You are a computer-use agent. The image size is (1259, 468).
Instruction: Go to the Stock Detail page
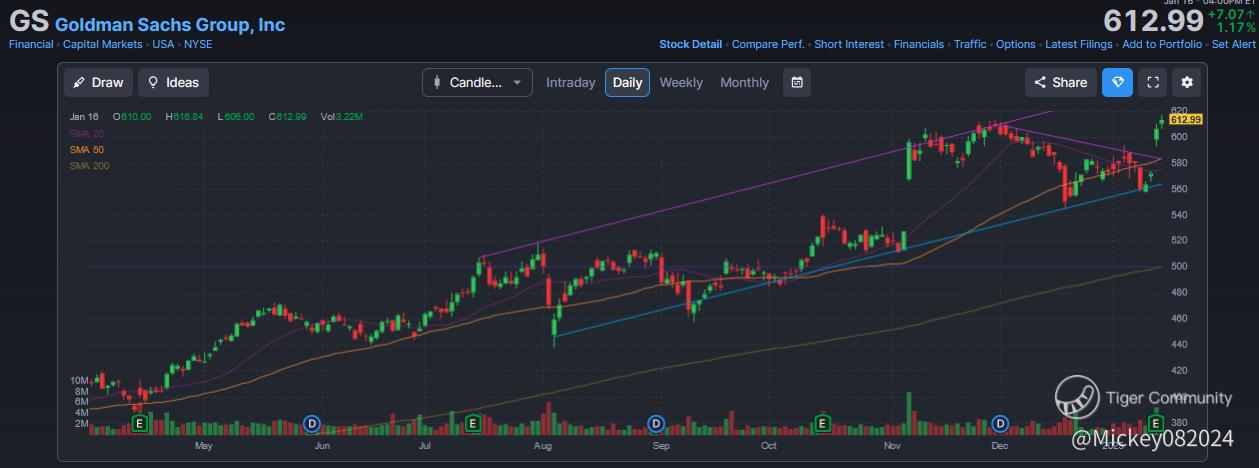click(x=690, y=44)
